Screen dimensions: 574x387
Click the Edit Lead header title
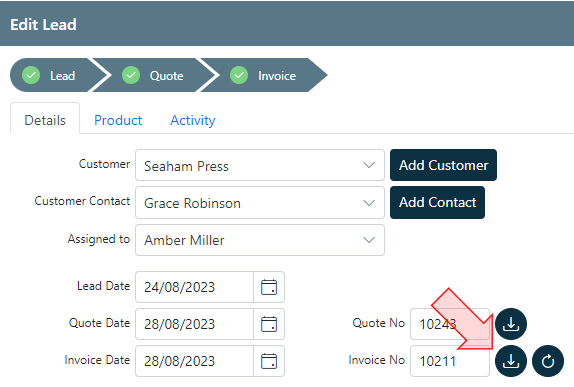tap(43, 25)
